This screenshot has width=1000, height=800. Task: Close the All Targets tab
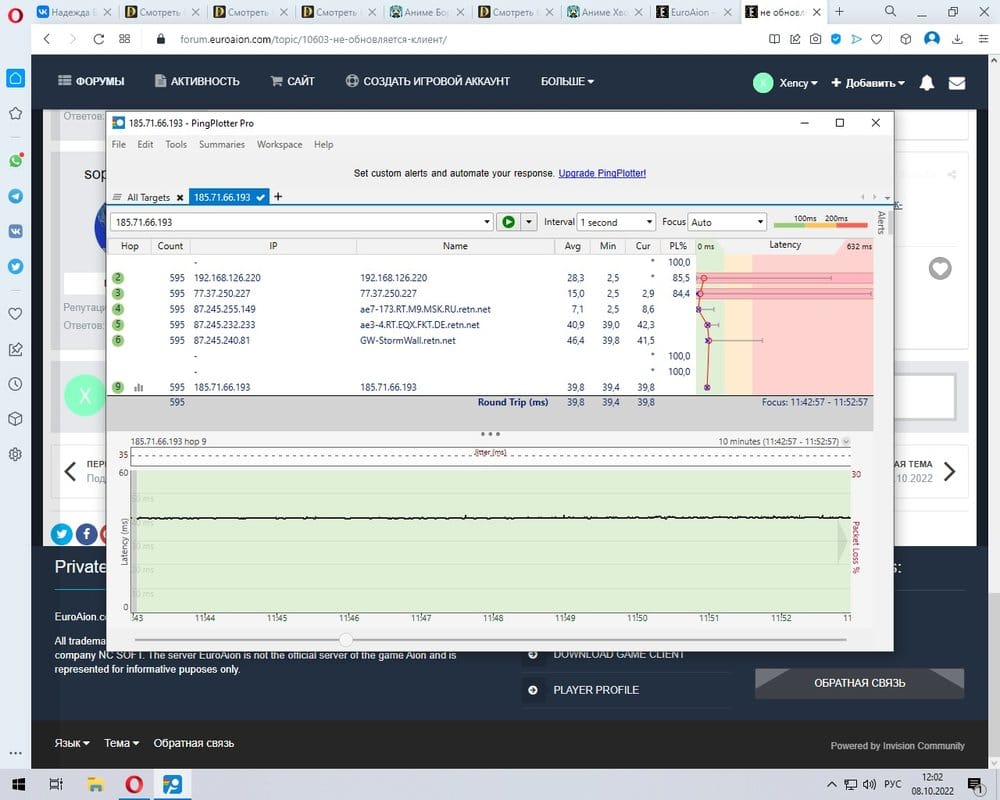pyautogui.click(x=180, y=198)
